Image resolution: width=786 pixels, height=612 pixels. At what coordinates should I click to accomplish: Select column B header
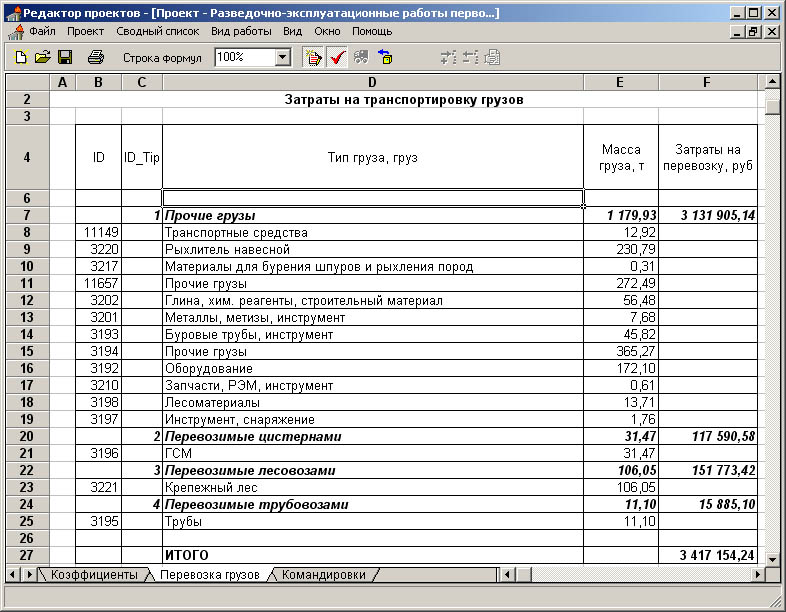click(98, 82)
